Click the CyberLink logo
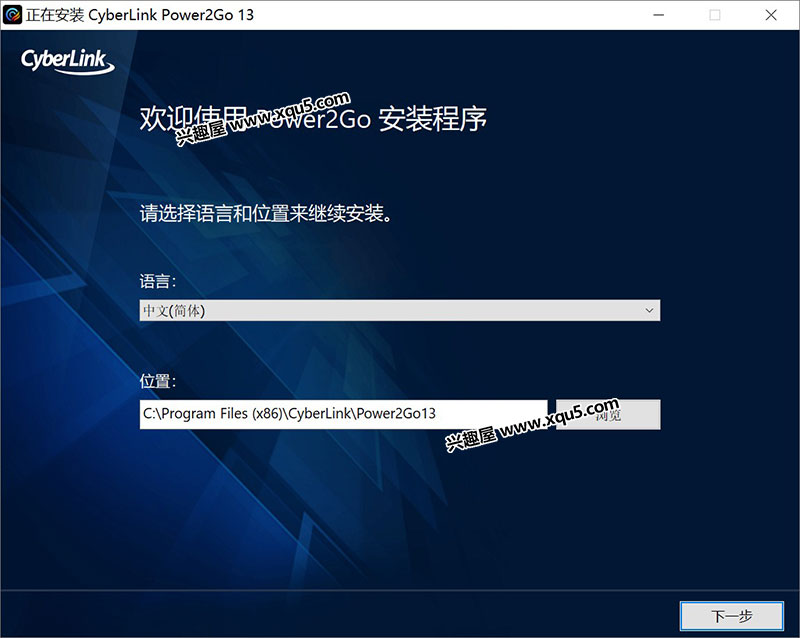 coord(67,62)
